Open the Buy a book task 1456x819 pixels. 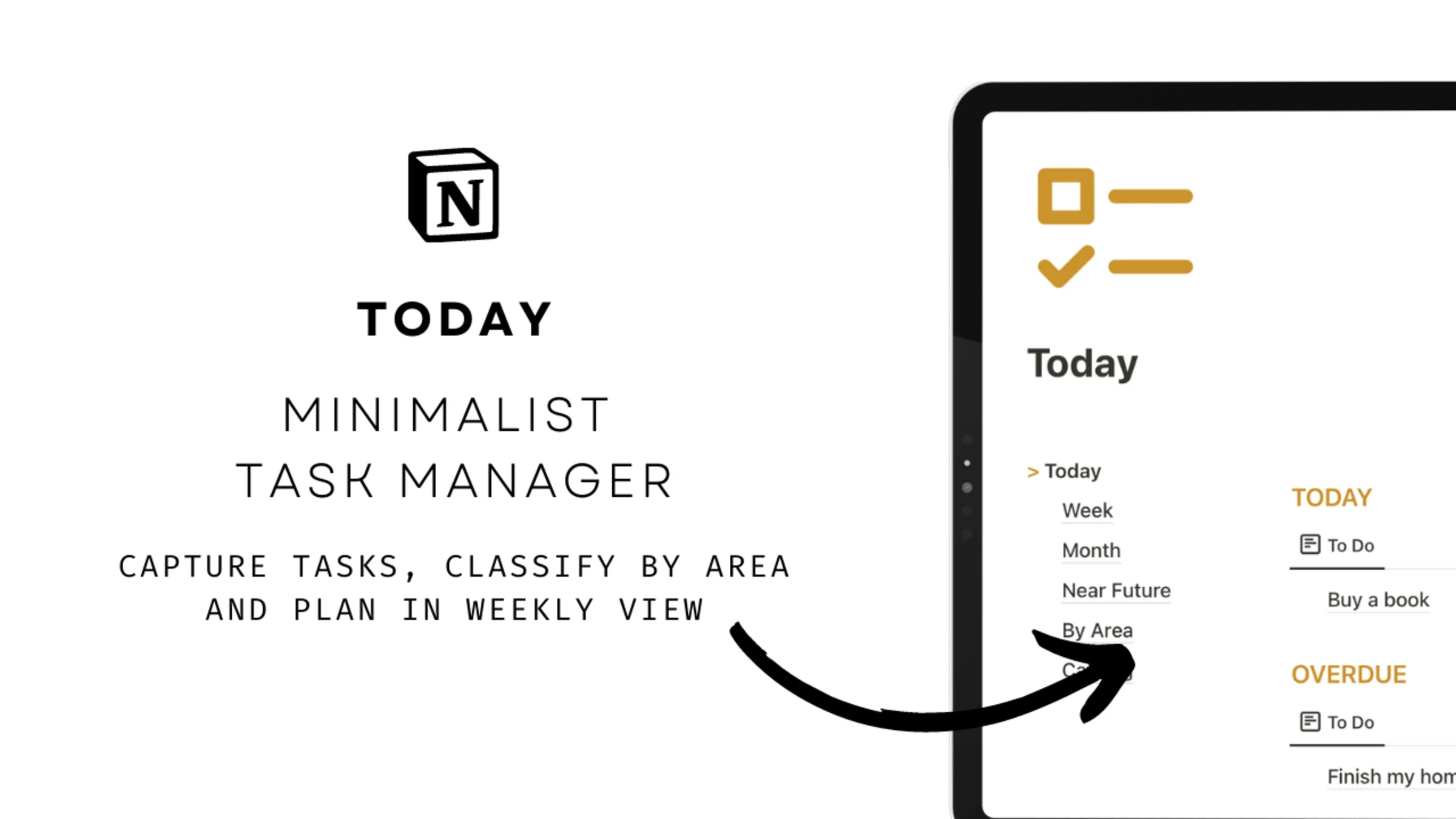(x=1378, y=599)
